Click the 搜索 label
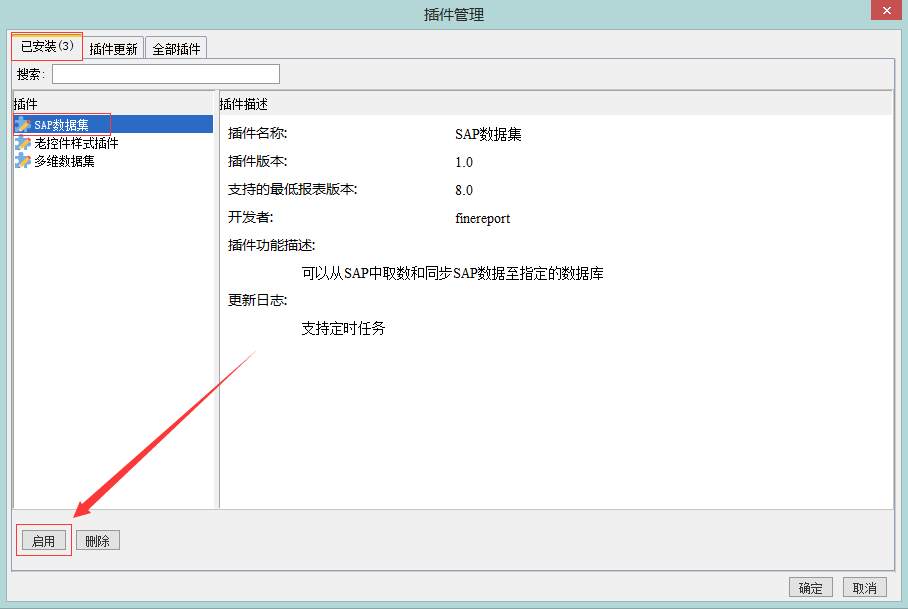This screenshot has height=609, width=908. pyautogui.click(x=31, y=75)
